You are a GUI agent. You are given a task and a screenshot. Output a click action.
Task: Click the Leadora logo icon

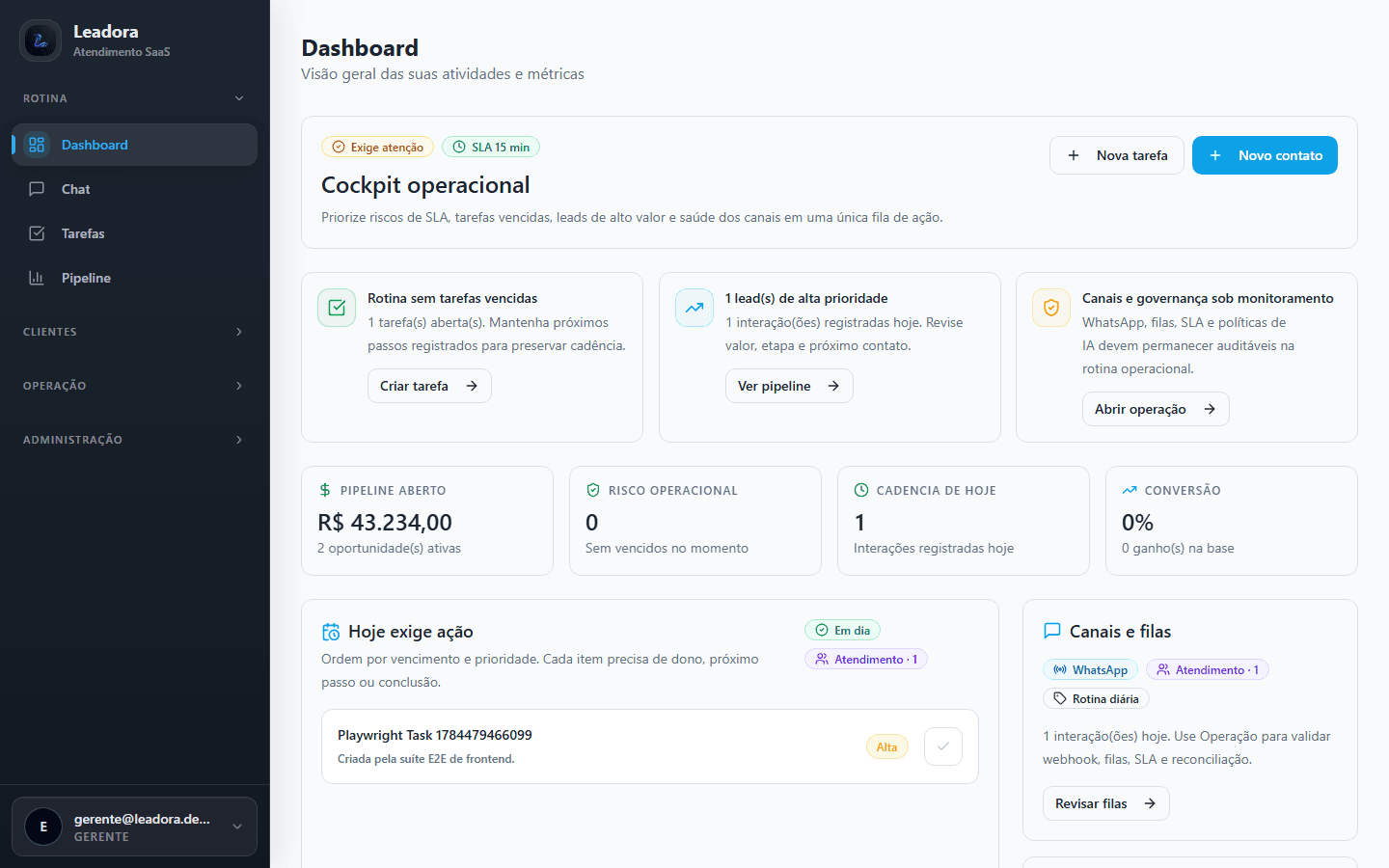click(41, 41)
